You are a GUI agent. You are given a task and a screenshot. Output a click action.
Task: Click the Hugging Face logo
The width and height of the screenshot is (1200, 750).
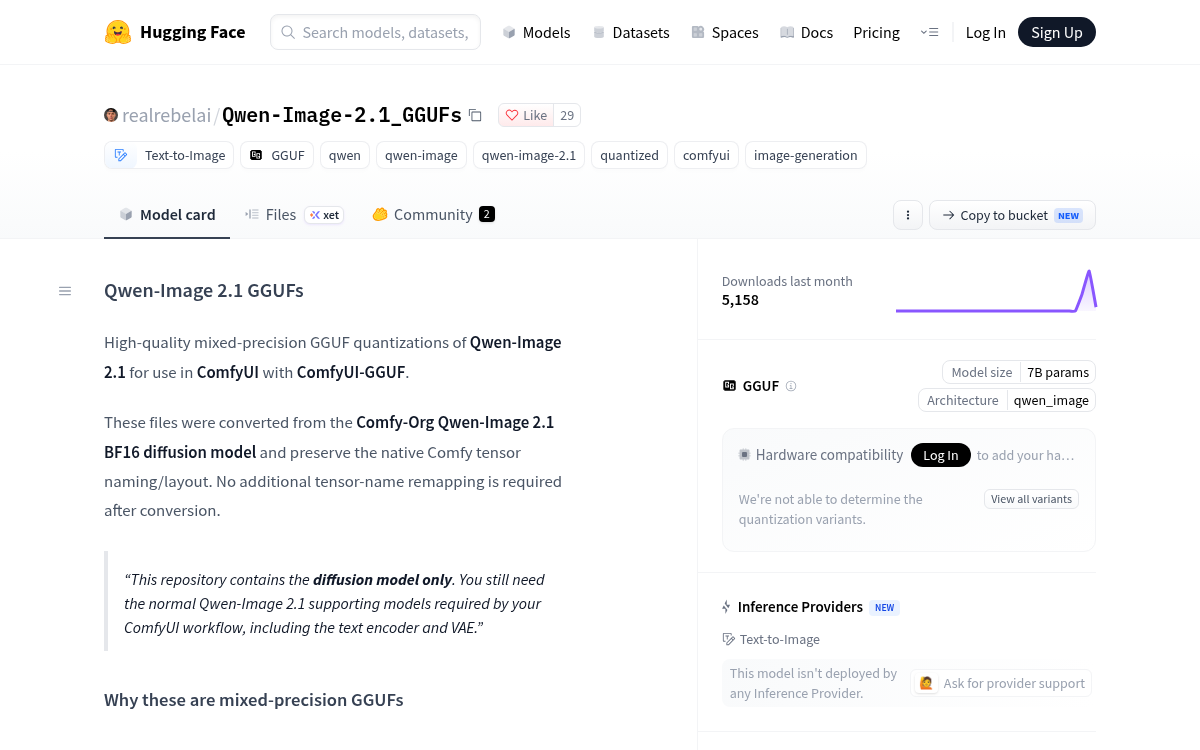pyautogui.click(x=118, y=32)
